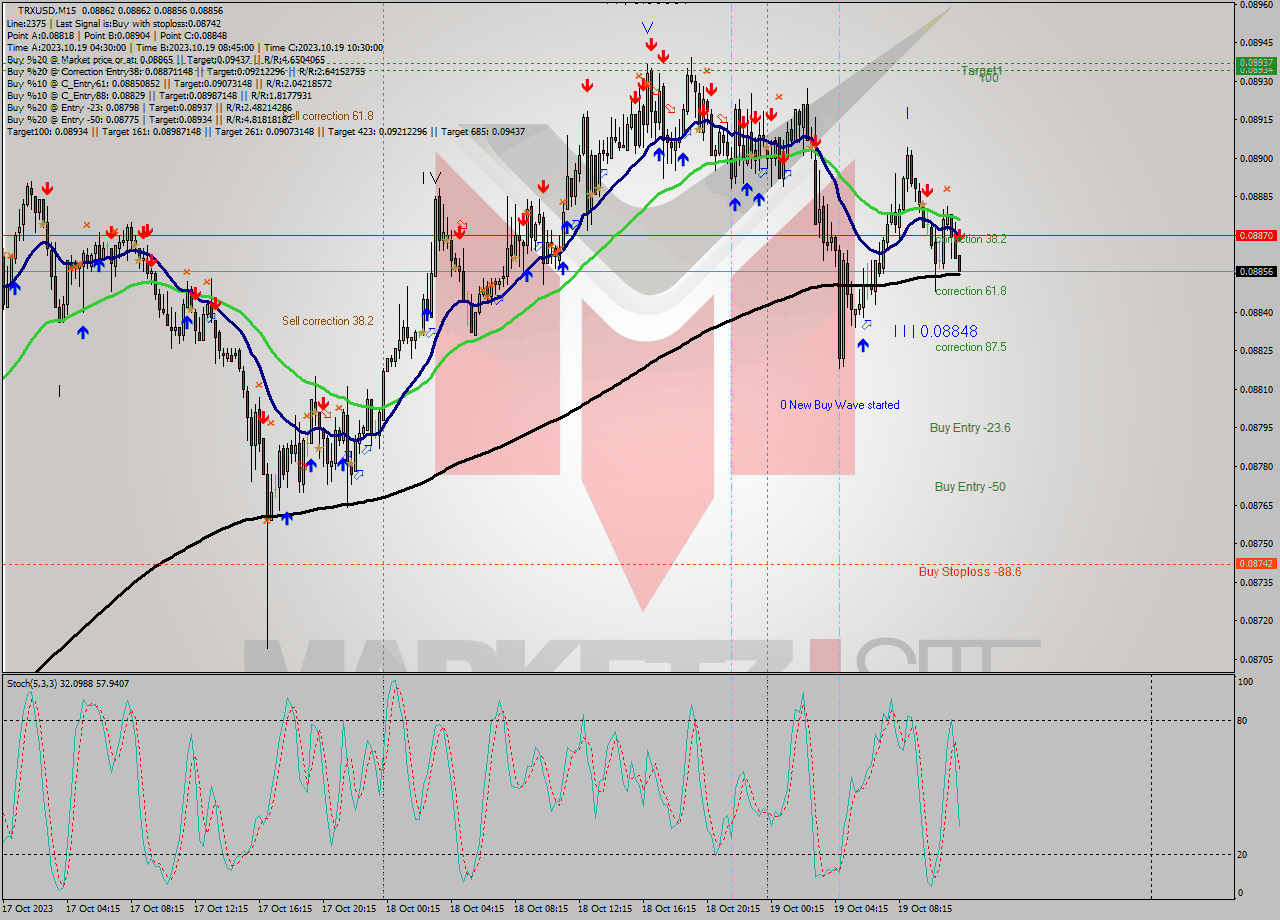Click the 0.08825 price axis label

pos(1256,351)
